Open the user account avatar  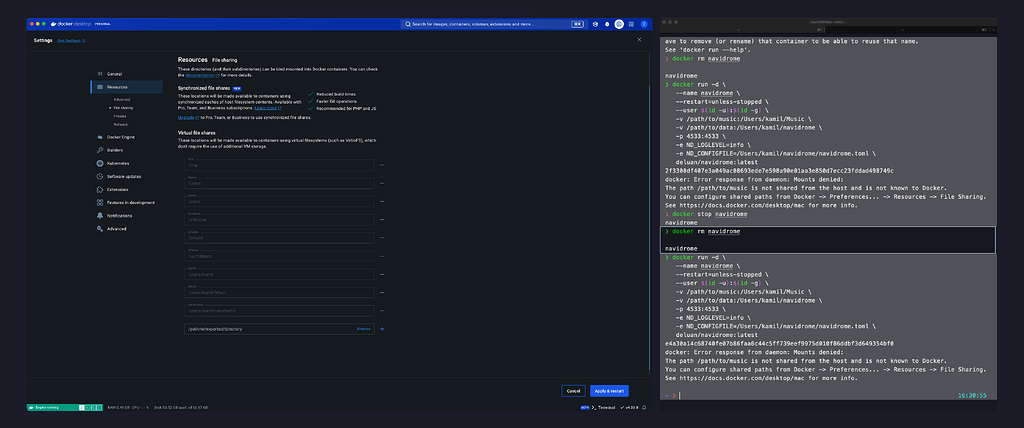(x=646, y=24)
